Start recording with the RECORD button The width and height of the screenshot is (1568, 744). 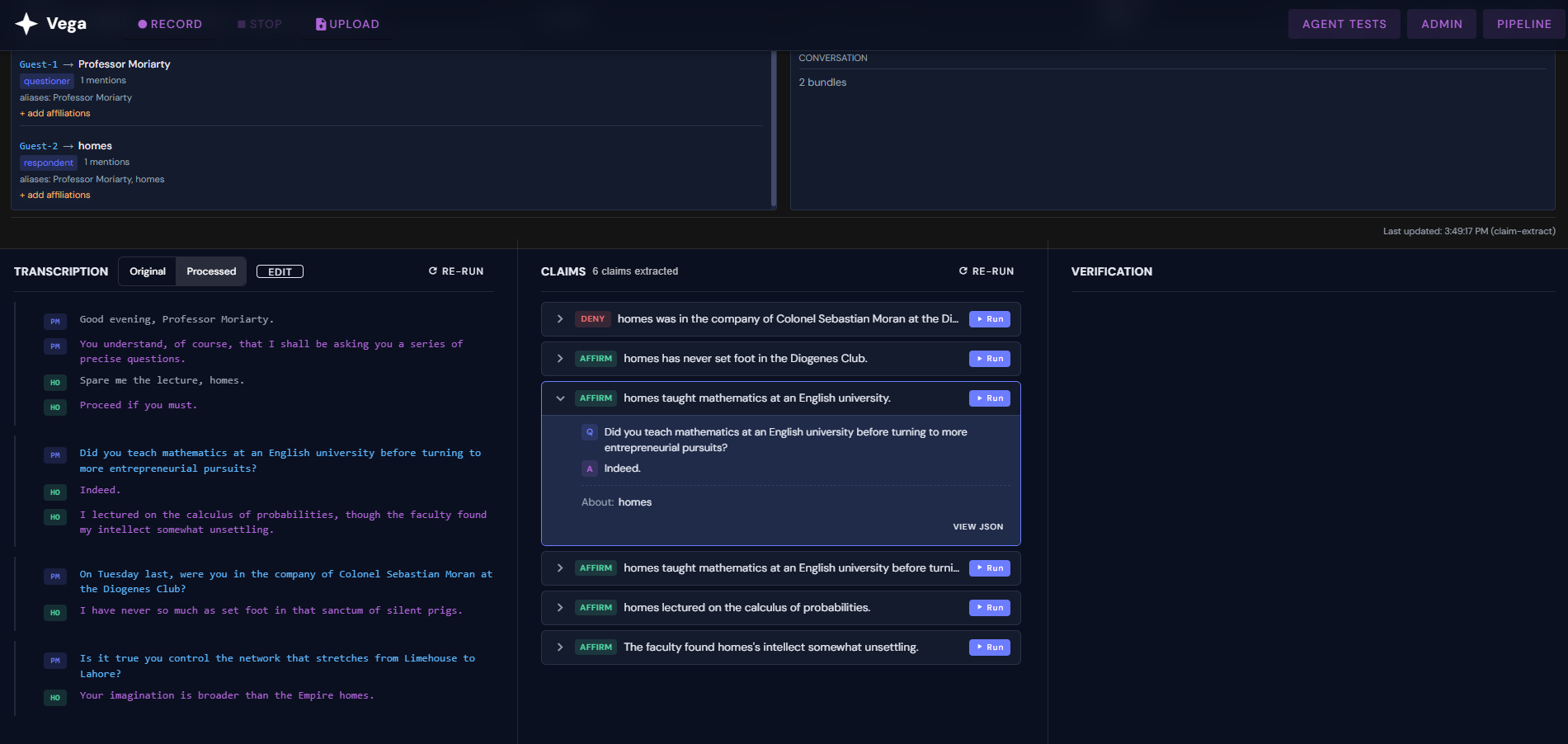(x=170, y=24)
